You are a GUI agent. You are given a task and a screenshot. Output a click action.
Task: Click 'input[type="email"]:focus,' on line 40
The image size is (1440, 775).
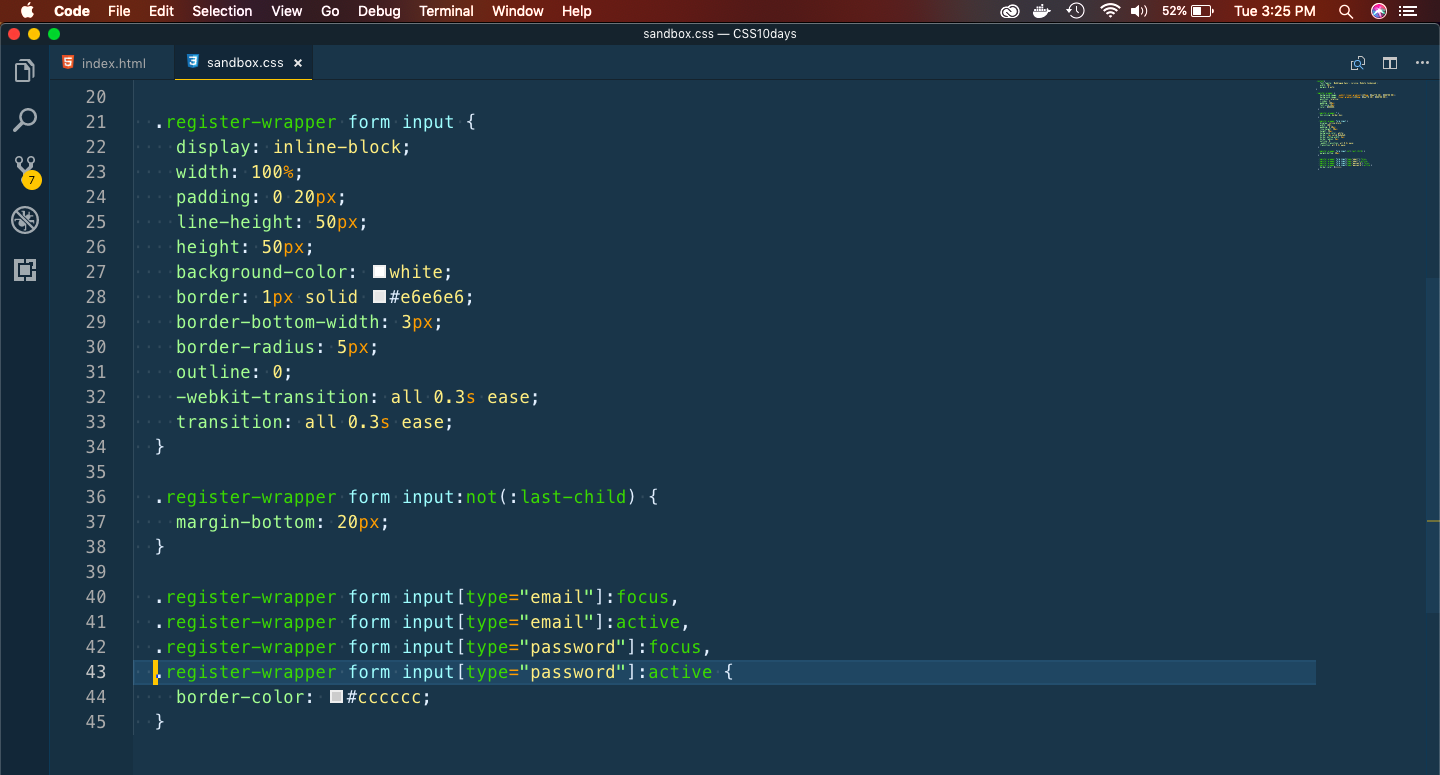tap(541, 597)
